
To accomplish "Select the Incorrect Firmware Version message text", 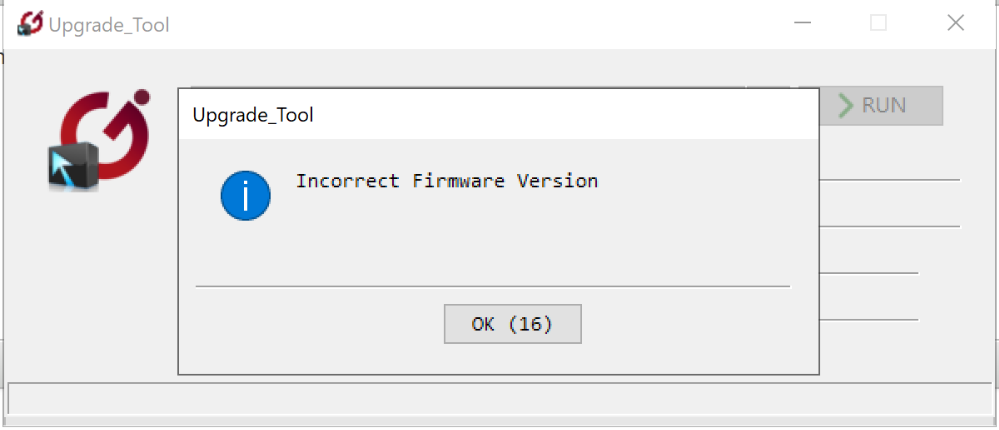I will tap(447, 181).
